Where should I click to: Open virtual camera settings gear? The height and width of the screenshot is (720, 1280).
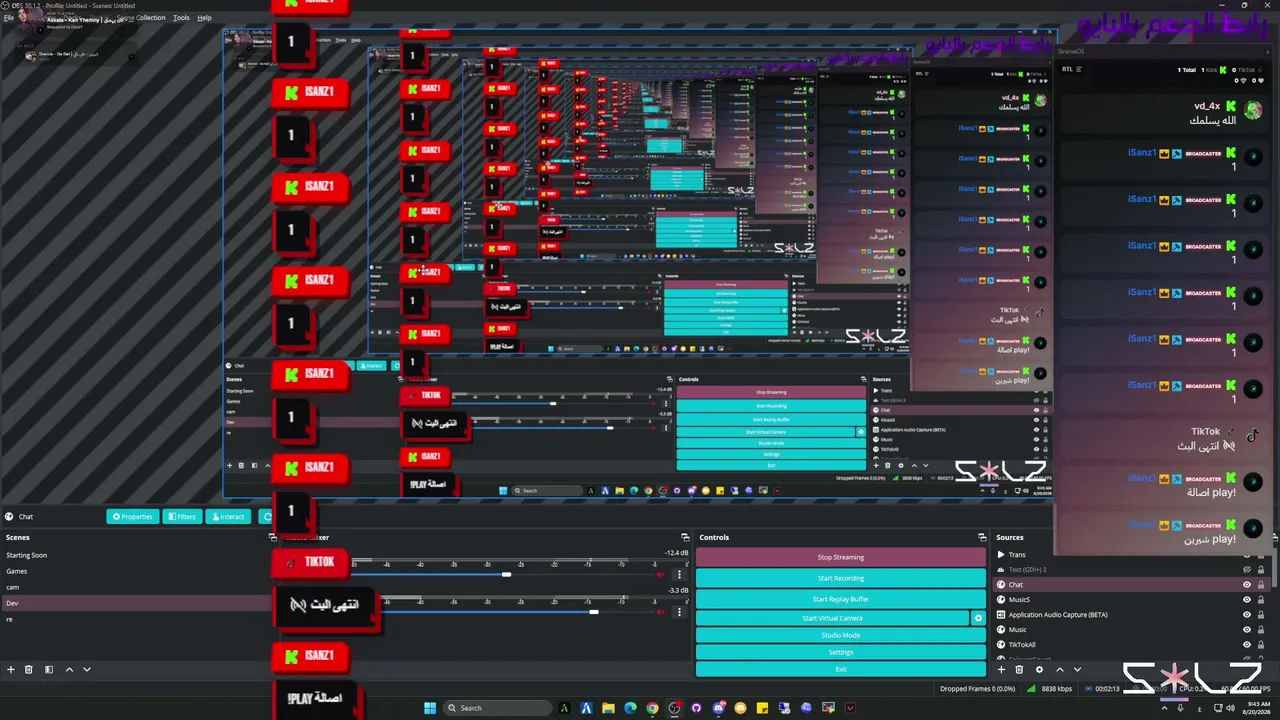click(x=978, y=618)
